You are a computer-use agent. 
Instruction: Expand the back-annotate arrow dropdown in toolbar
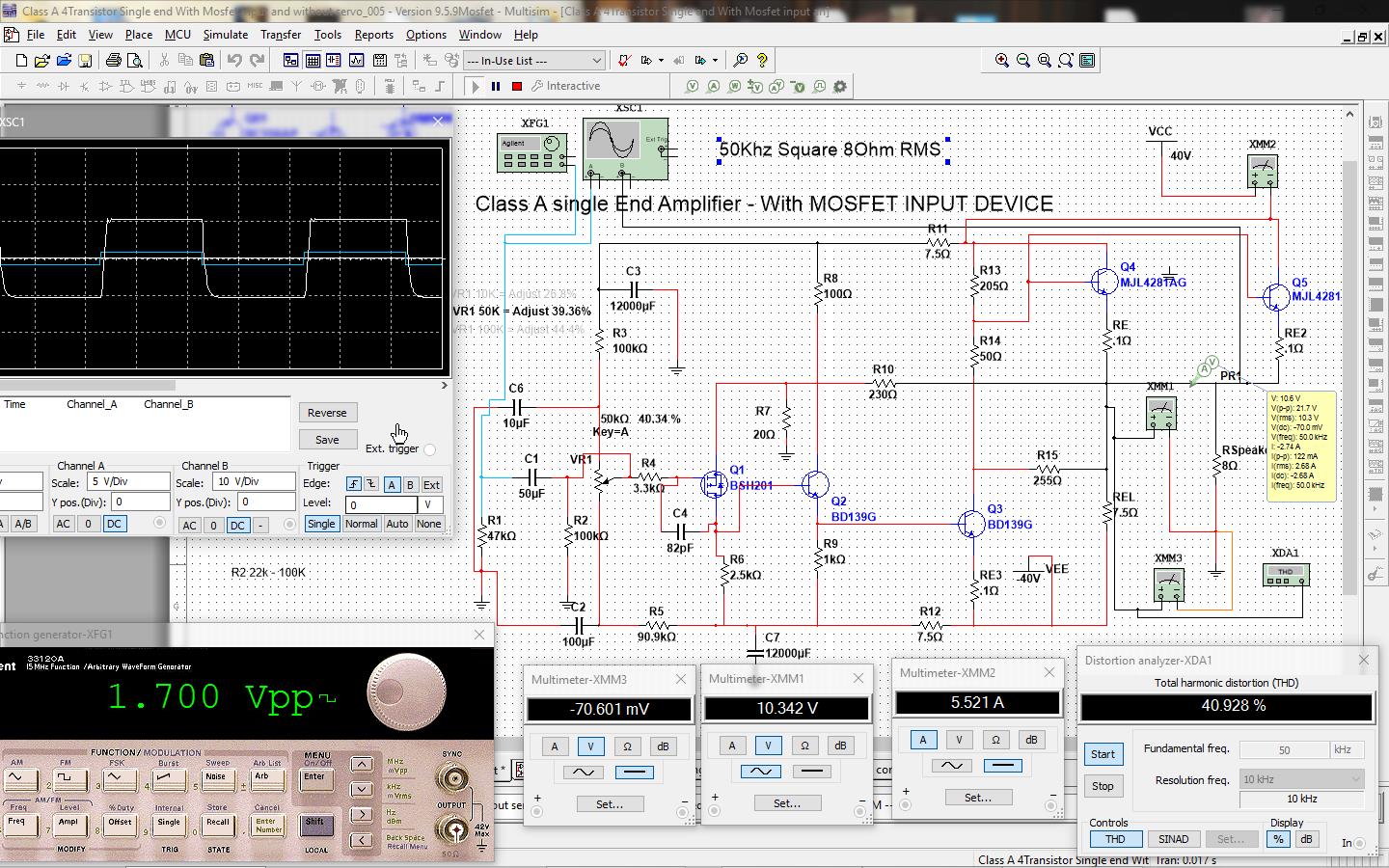click(661, 60)
